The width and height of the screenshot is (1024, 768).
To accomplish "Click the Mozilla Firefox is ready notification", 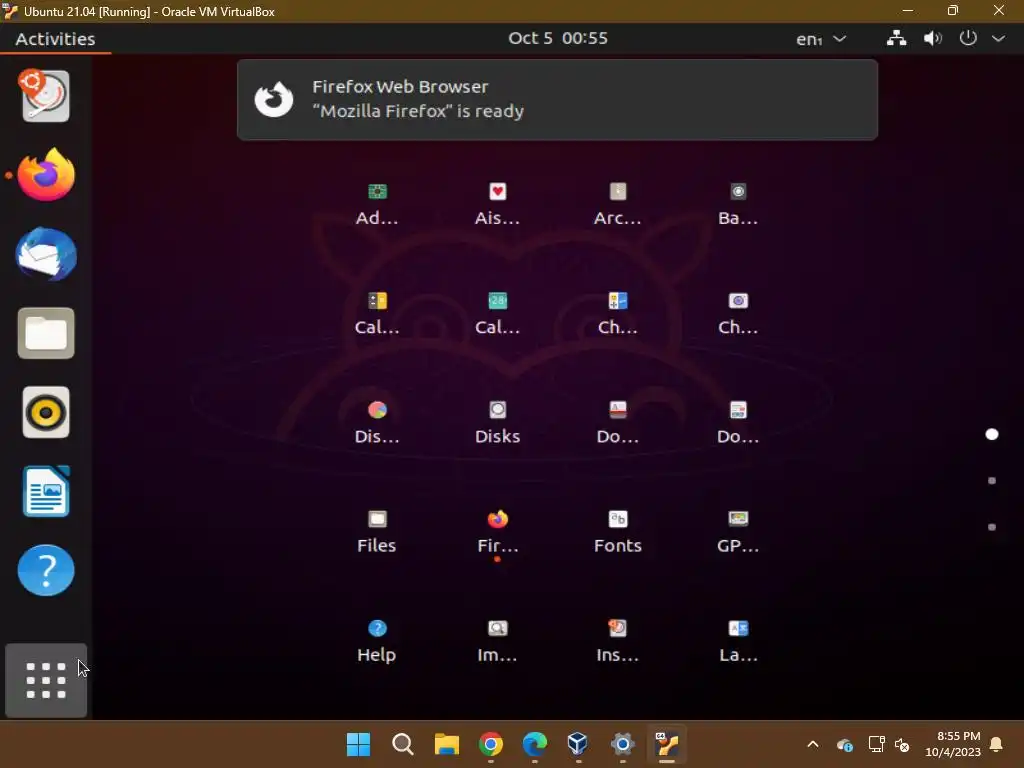I will (x=557, y=99).
